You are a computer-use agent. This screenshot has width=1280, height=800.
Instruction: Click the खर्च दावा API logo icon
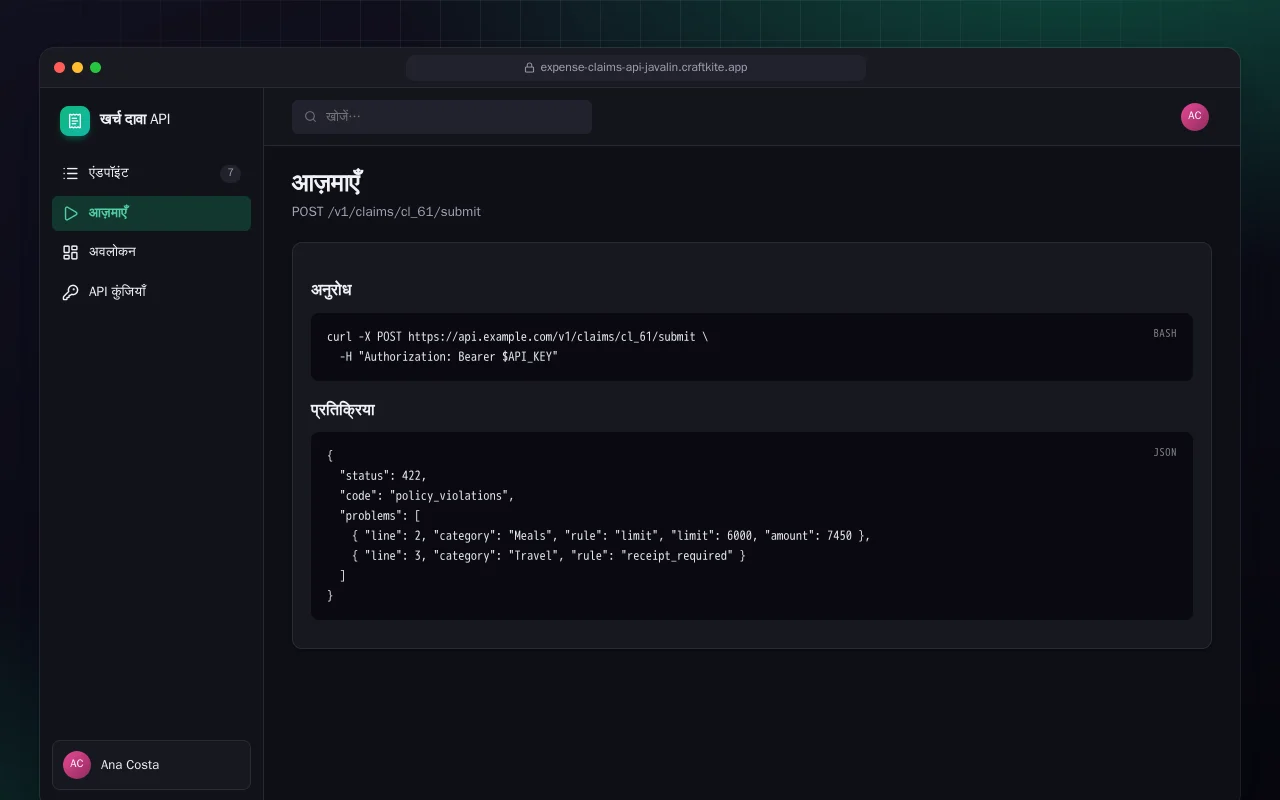tap(75, 121)
